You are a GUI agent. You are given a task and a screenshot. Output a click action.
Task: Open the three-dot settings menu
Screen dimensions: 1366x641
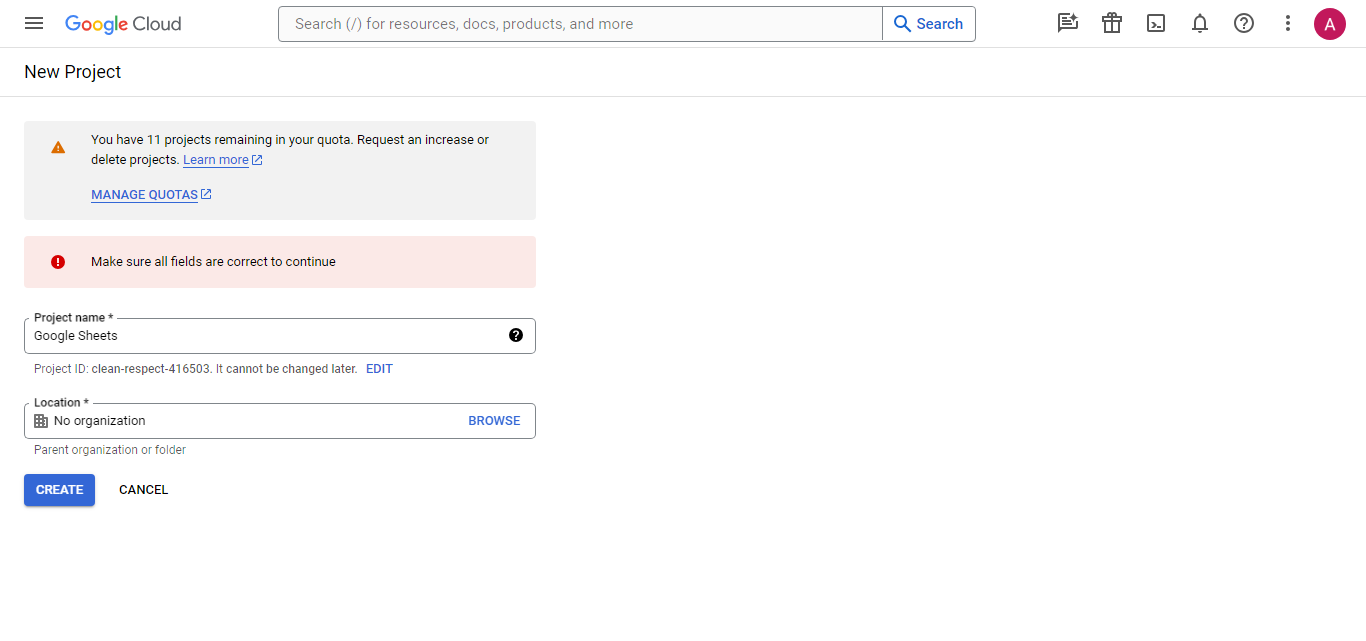point(1288,23)
